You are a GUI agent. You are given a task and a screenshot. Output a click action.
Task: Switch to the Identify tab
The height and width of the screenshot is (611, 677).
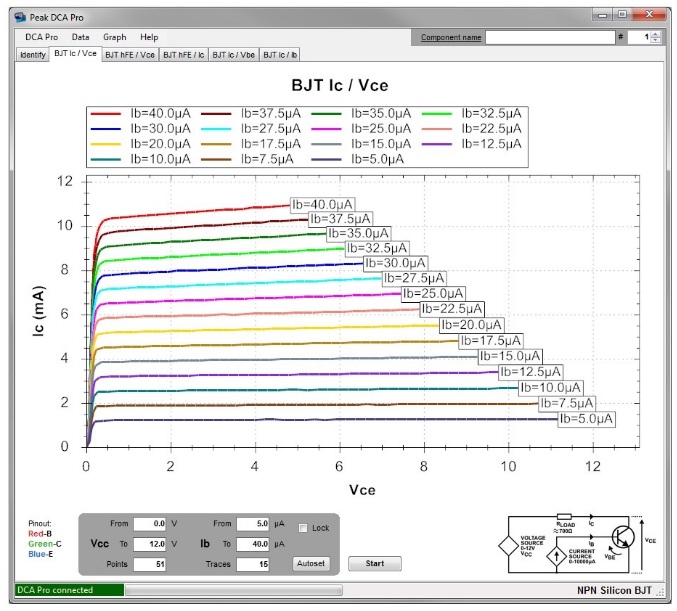click(x=32, y=54)
